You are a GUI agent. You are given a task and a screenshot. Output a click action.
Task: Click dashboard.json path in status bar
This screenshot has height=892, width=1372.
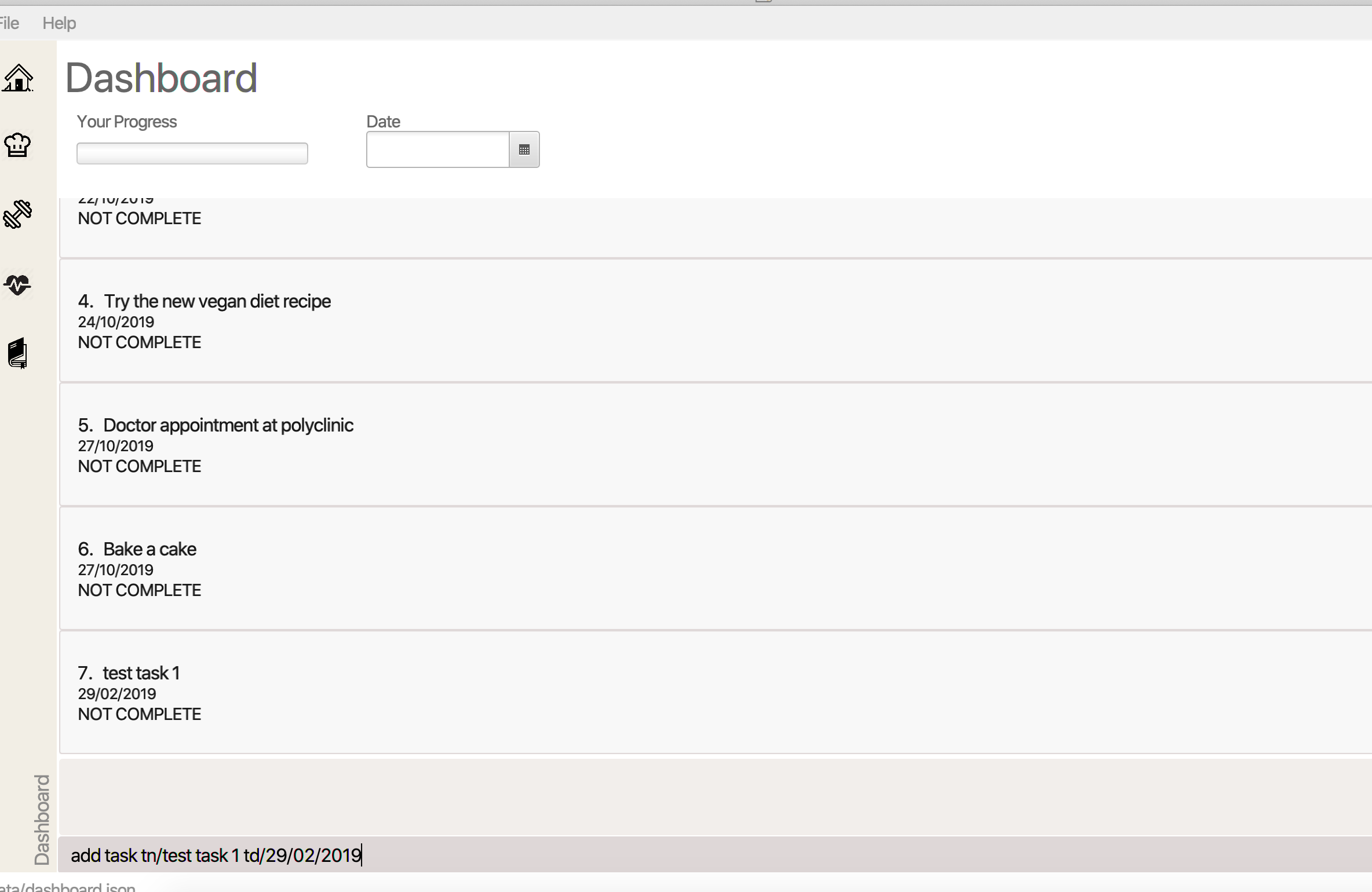[x=68, y=887]
